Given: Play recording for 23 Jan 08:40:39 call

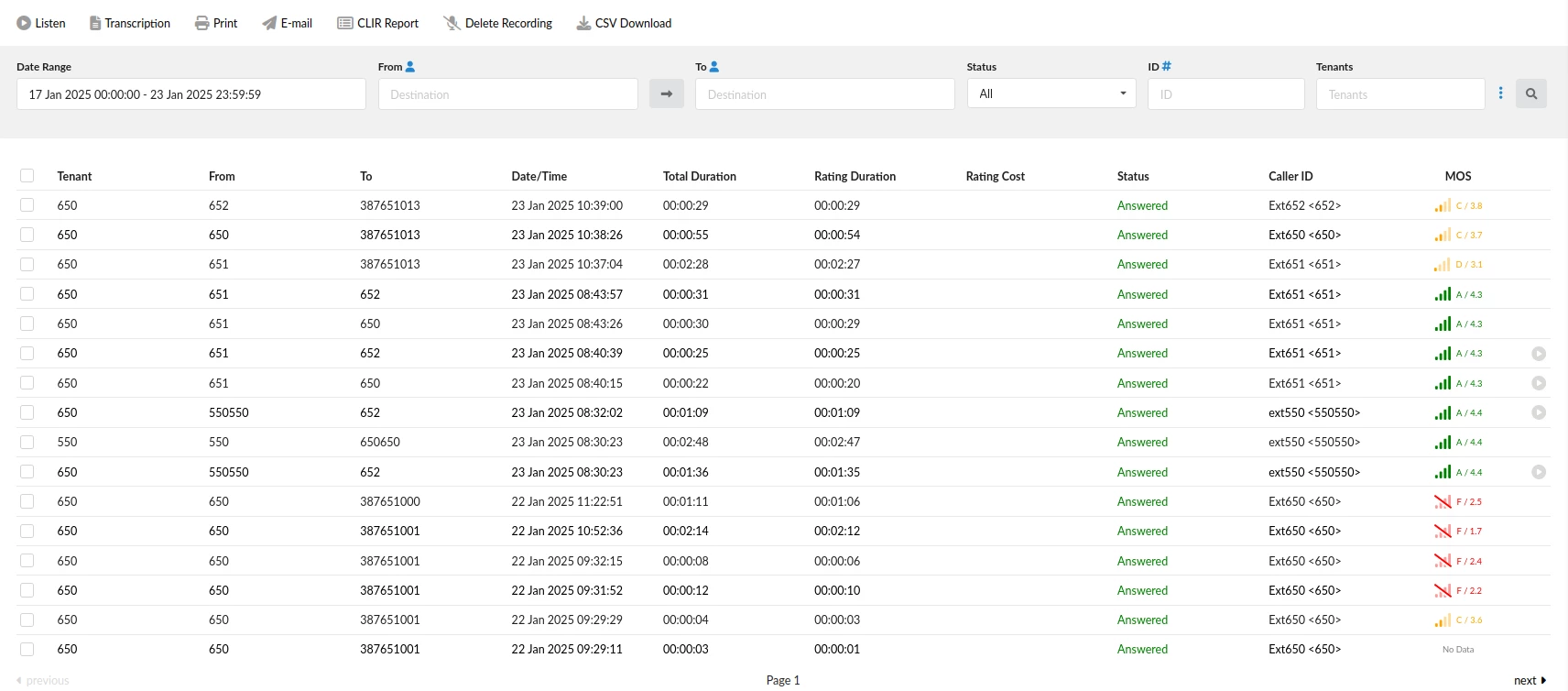Looking at the screenshot, I should point(1539,354).
